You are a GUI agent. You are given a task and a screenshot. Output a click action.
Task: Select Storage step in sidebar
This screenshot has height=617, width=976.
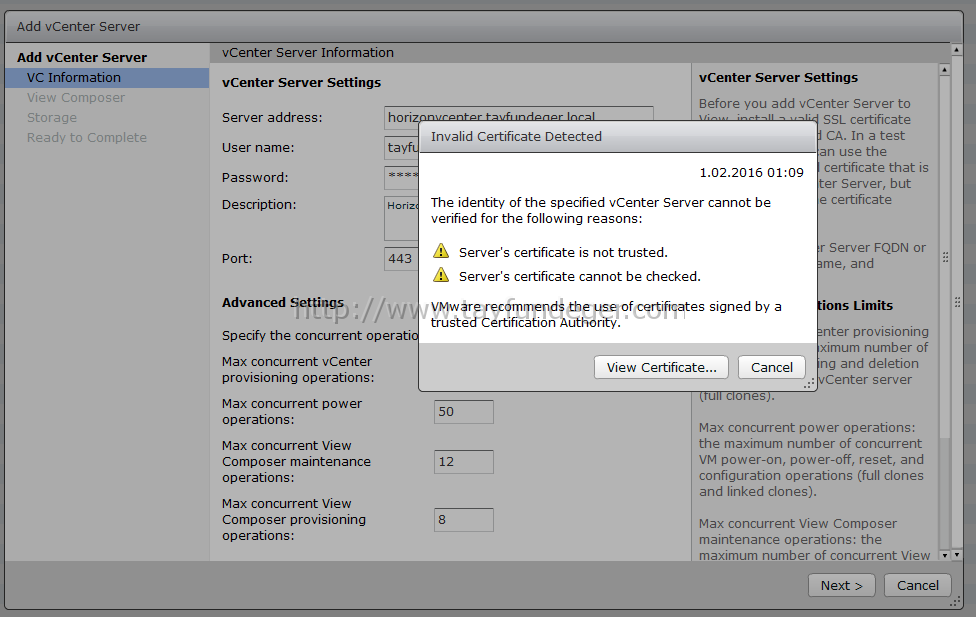point(52,118)
